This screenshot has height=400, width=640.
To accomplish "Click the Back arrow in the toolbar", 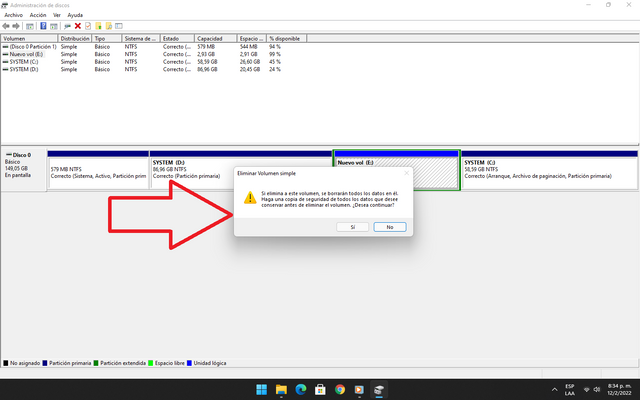I will [x=6, y=26].
